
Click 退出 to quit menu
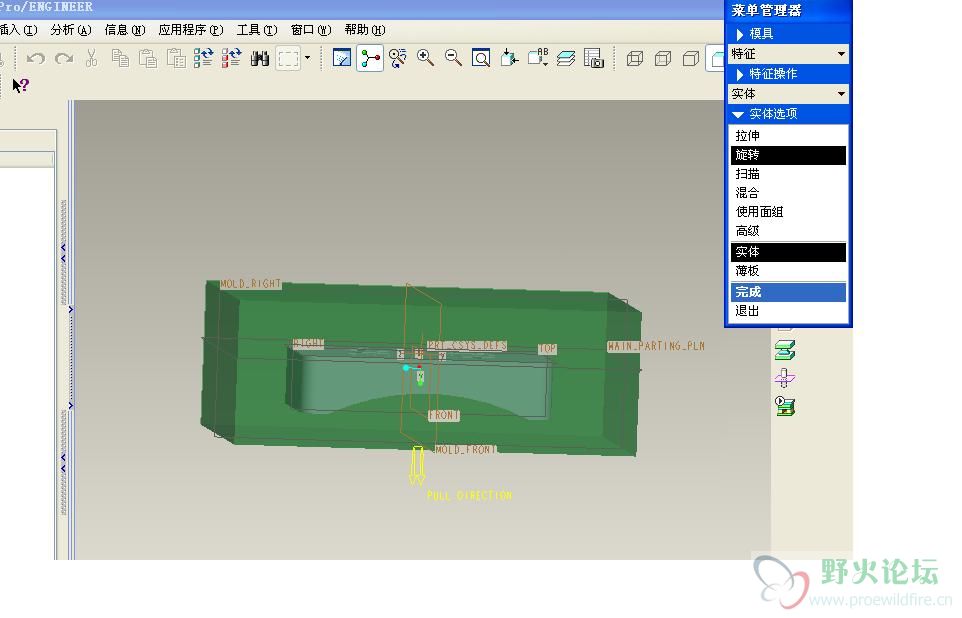point(788,311)
